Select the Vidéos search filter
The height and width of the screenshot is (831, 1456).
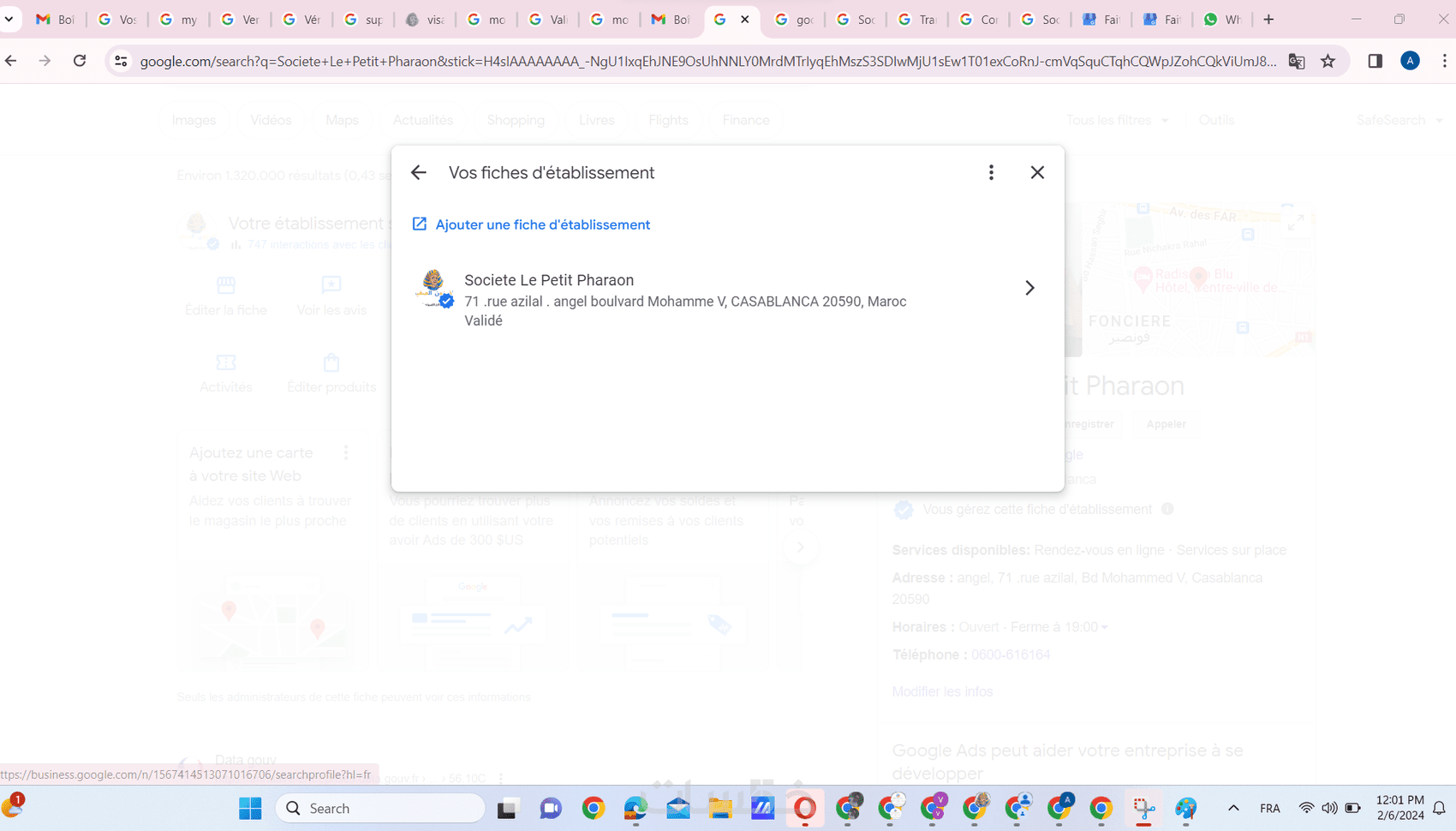click(271, 120)
